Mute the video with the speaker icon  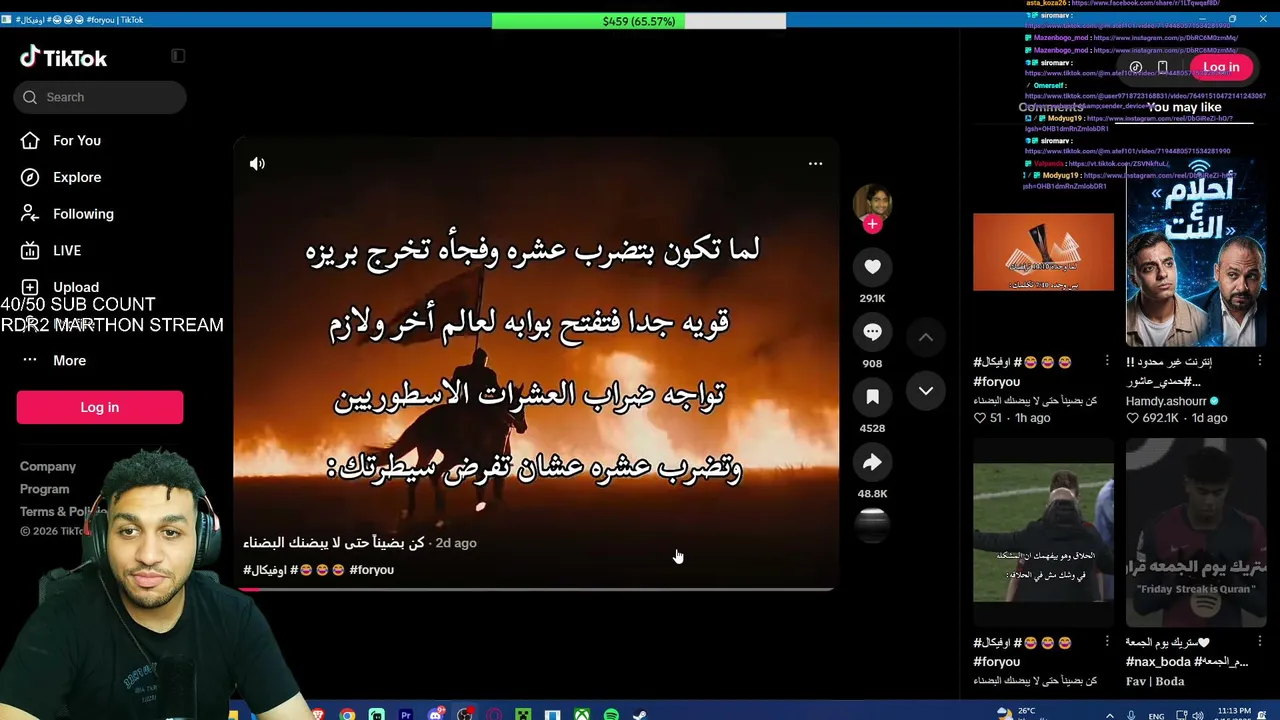[257, 163]
